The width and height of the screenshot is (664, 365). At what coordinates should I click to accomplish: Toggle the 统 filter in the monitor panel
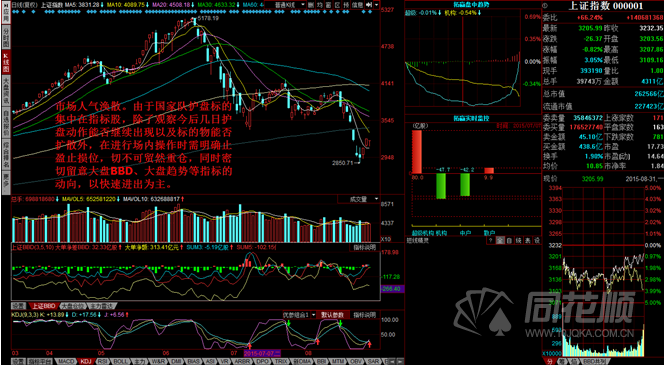(519, 240)
